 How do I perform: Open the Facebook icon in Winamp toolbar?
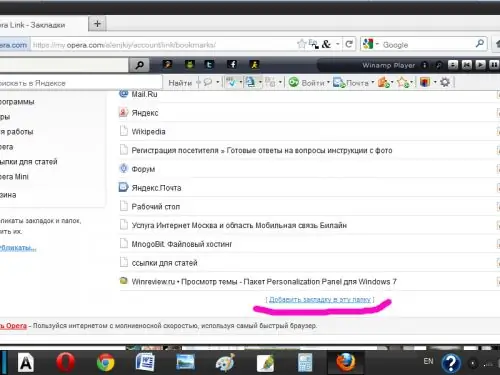point(232,64)
